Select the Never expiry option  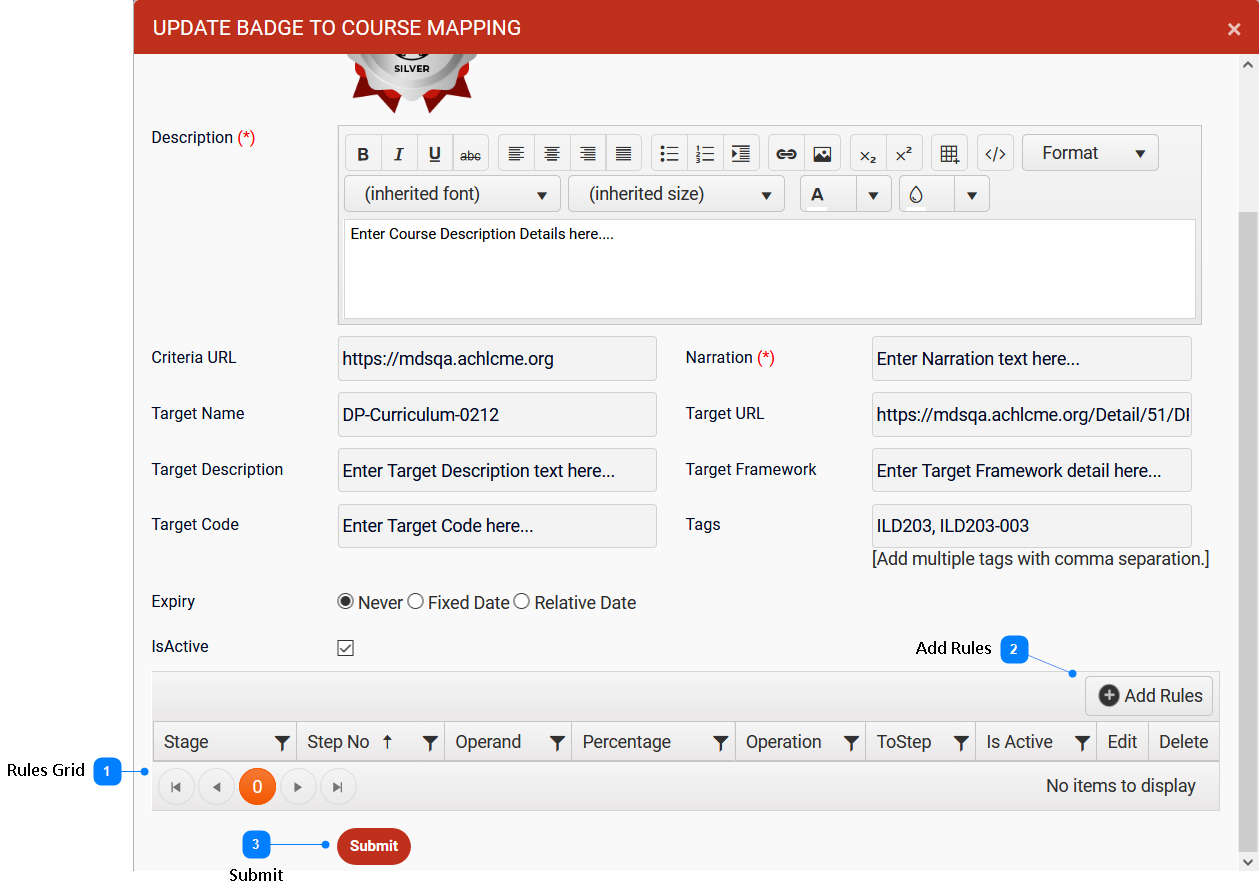(346, 602)
